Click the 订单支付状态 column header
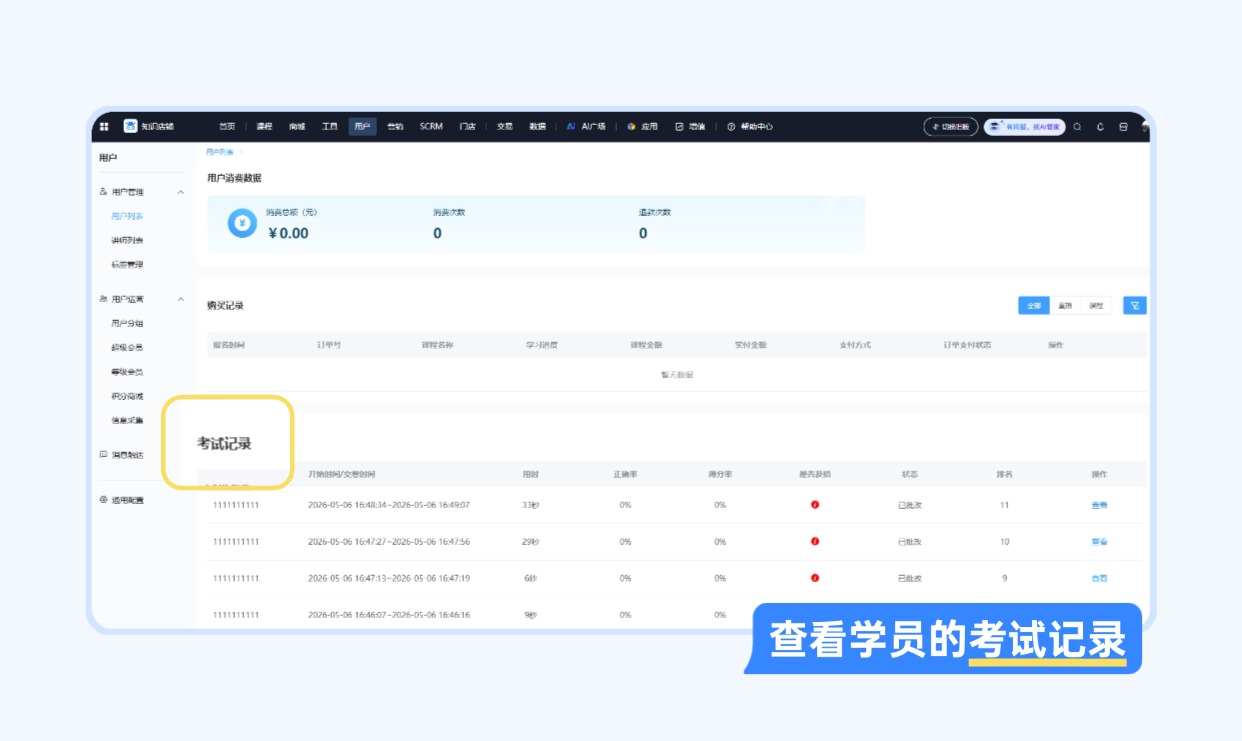Viewport: 1242px width, 741px height. 967,345
